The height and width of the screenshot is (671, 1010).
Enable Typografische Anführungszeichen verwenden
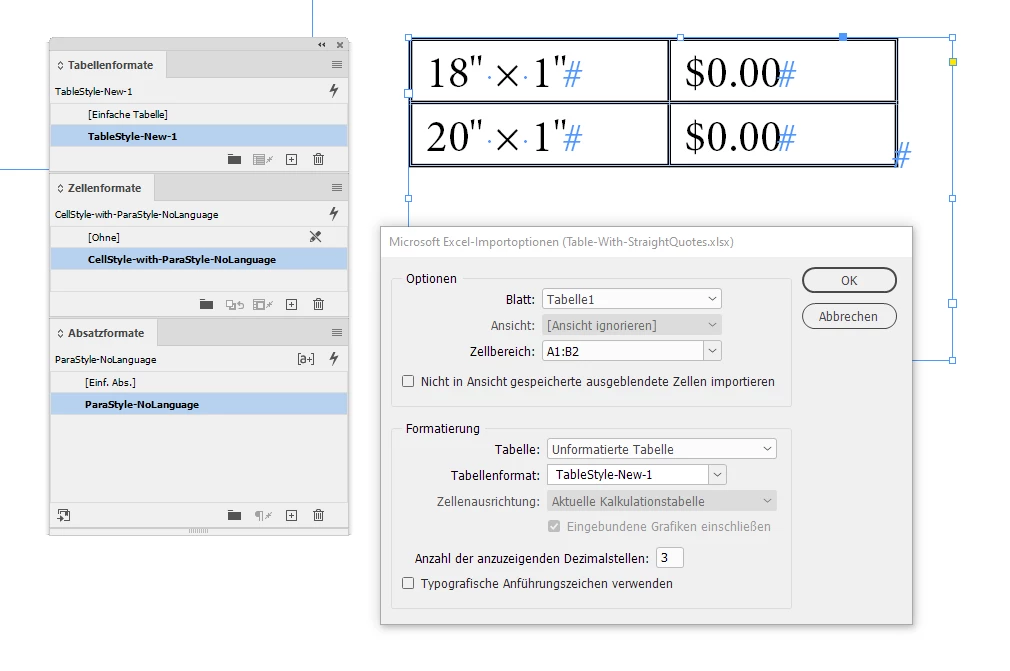pyautogui.click(x=408, y=583)
